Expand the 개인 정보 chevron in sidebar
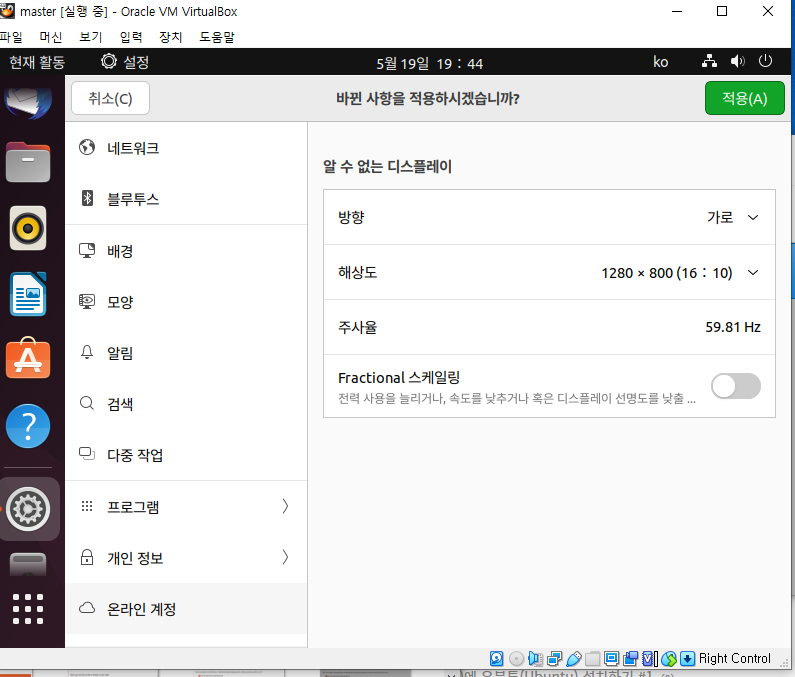795x677 pixels. (285, 557)
